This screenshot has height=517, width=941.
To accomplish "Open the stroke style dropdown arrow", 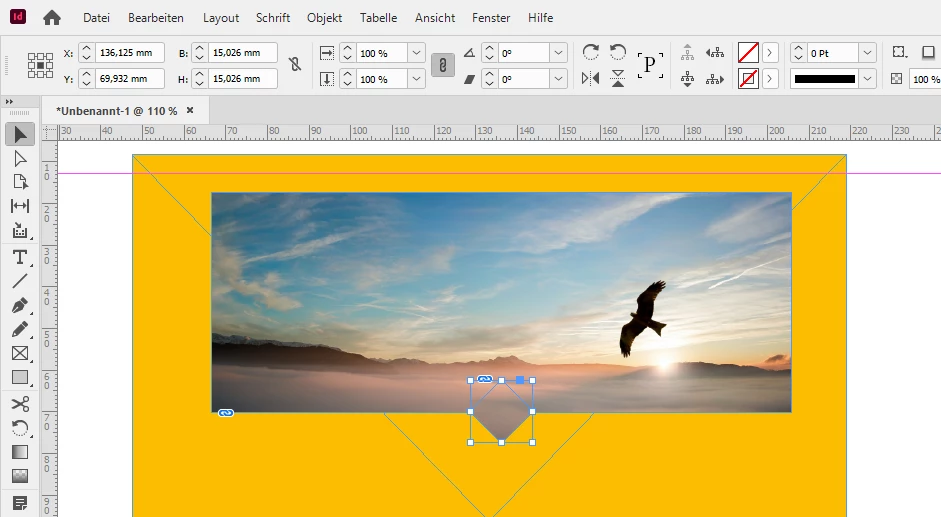I will coord(868,79).
